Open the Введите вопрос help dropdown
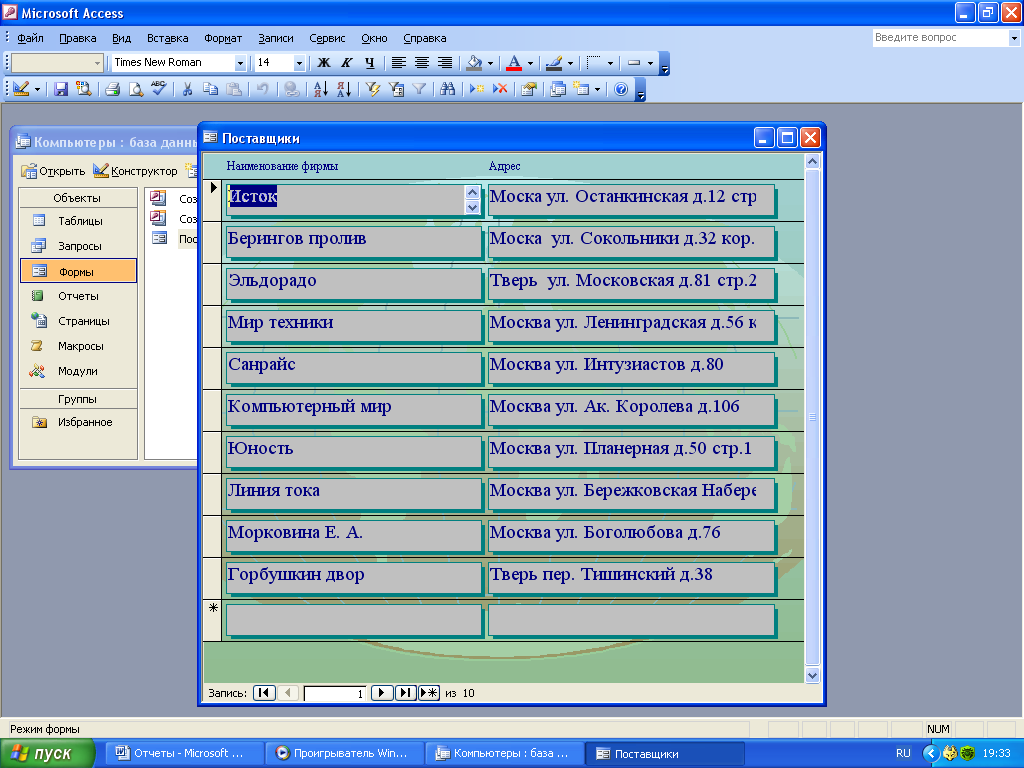 (x=1014, y=38)
